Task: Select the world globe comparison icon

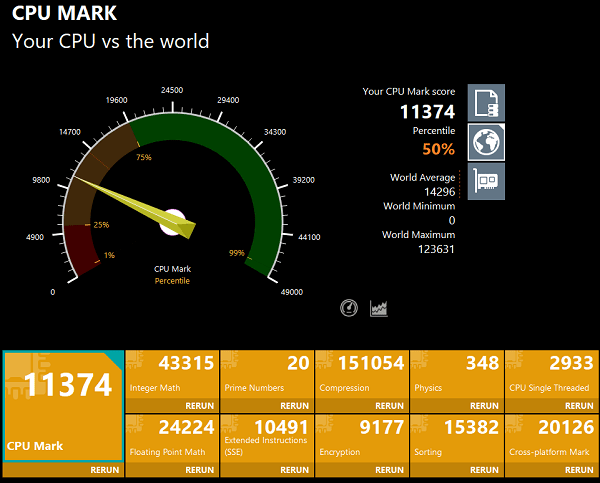Action: click(486, 142)
